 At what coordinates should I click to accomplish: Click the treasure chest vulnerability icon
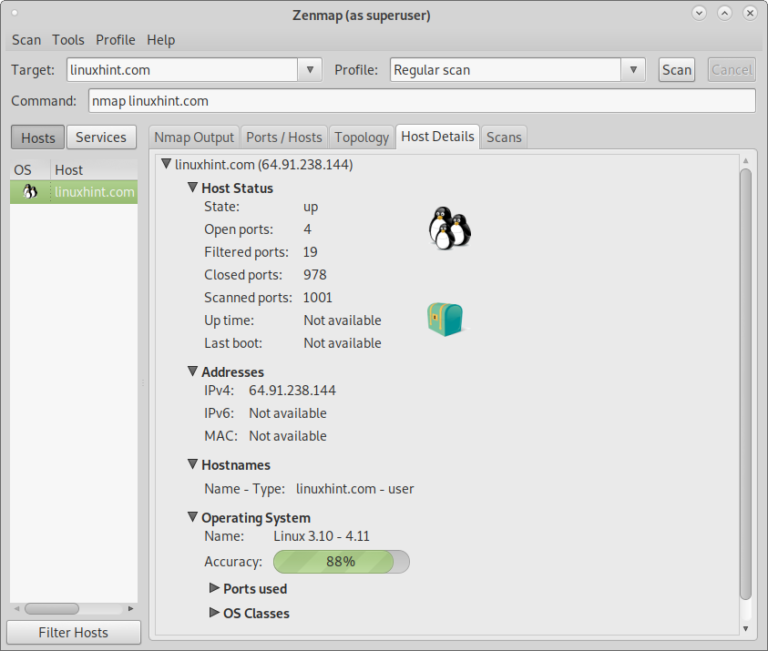tap(445, 319)
